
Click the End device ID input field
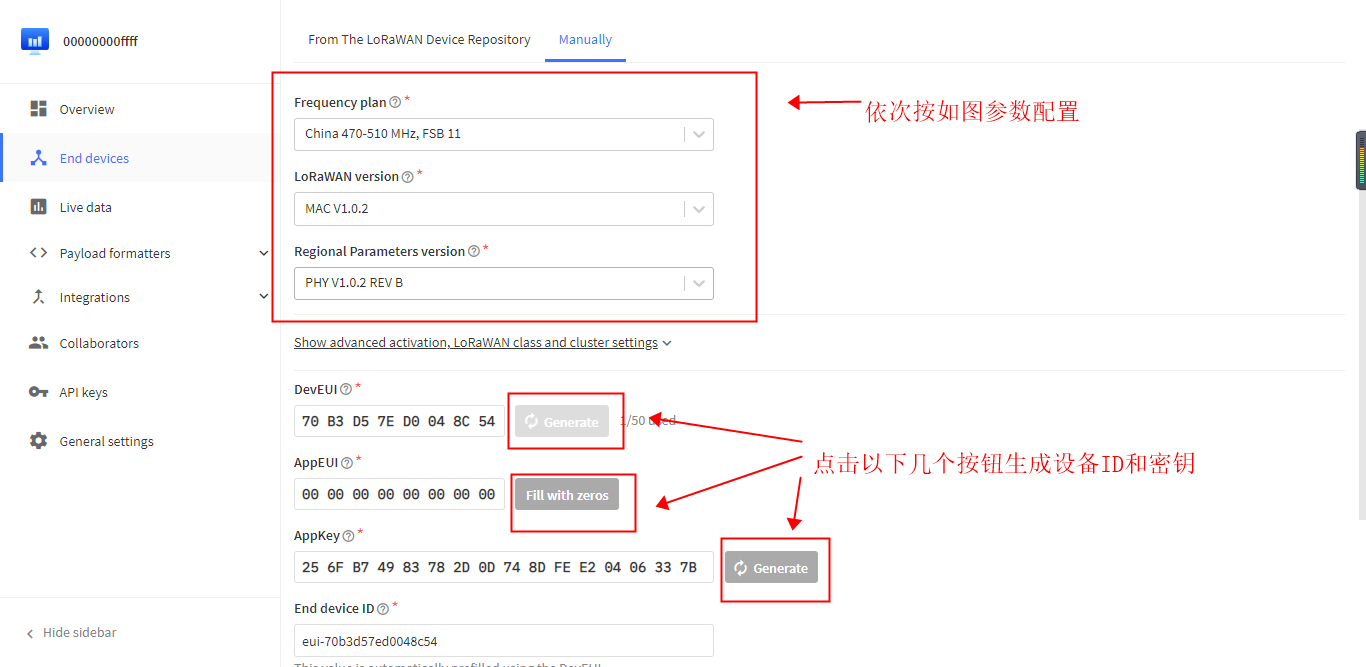(503, 641)
